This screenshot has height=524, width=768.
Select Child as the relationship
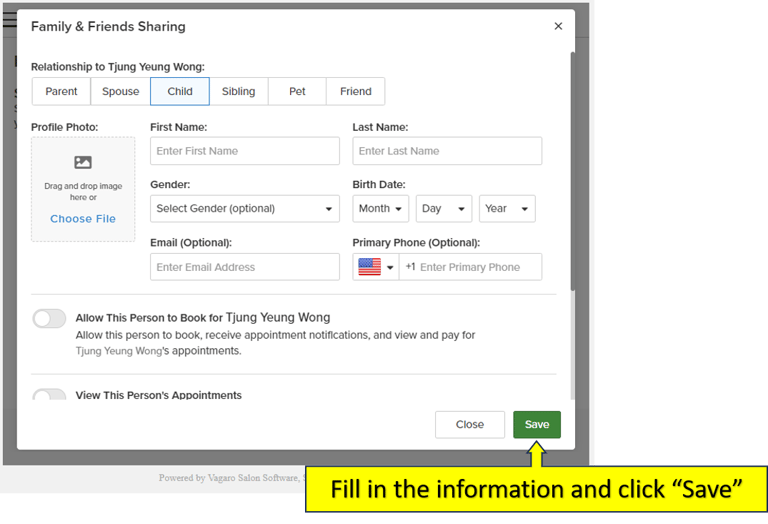[180, 92]
